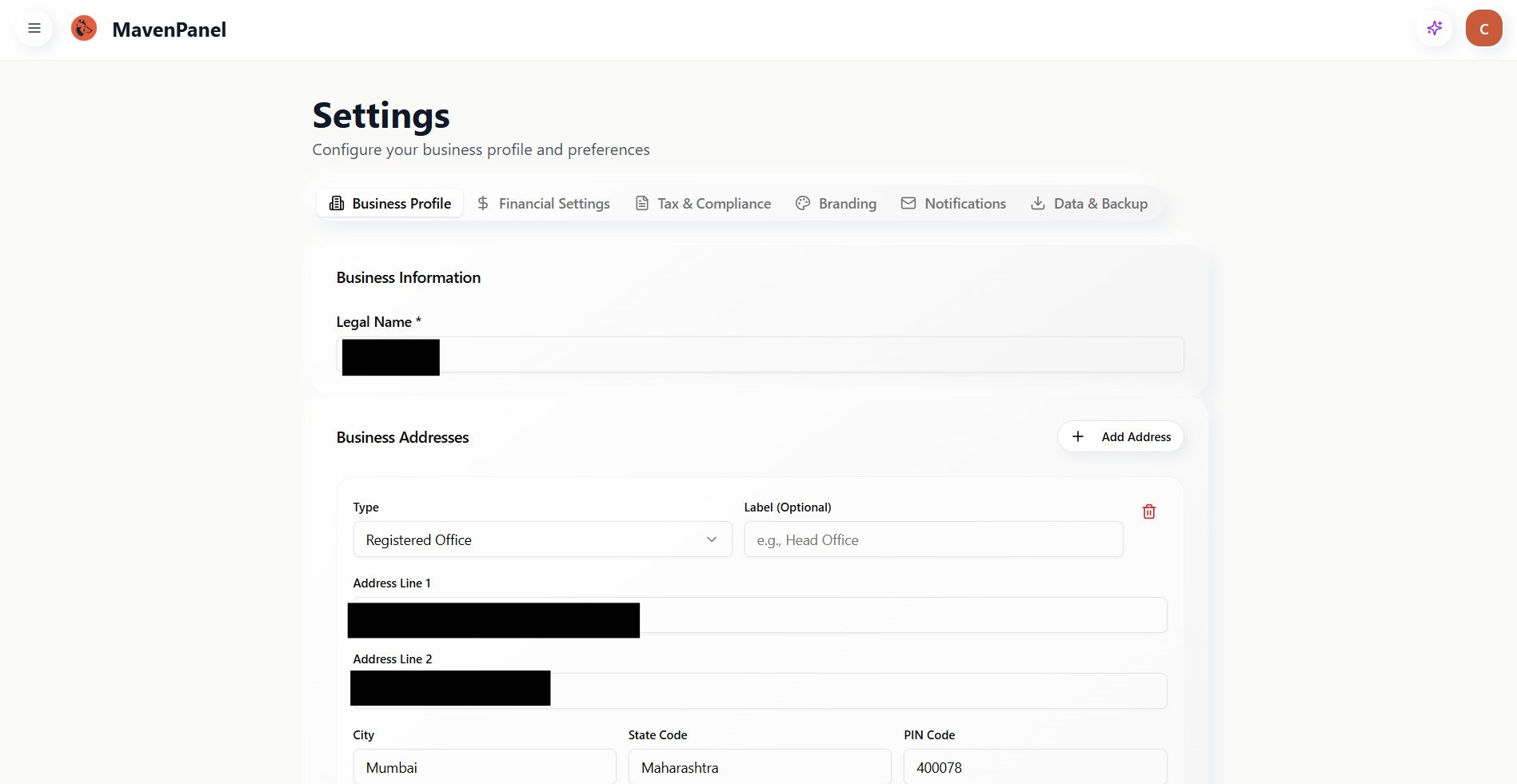This screenshot has height=784, width=1517.
Task: Open the user avatar C menu
Action: tap(1483, 29)
